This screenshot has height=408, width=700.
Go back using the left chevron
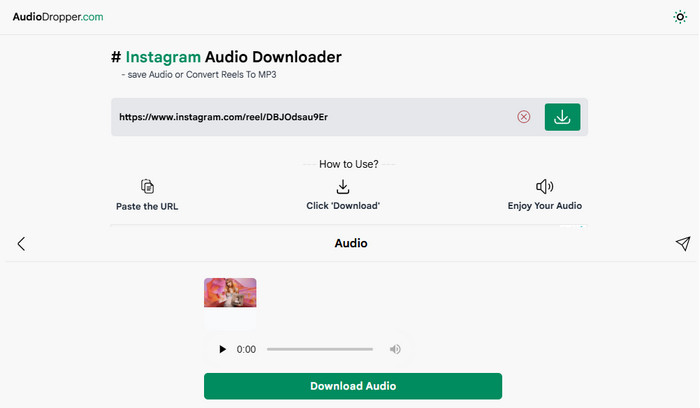pos(21,244)
